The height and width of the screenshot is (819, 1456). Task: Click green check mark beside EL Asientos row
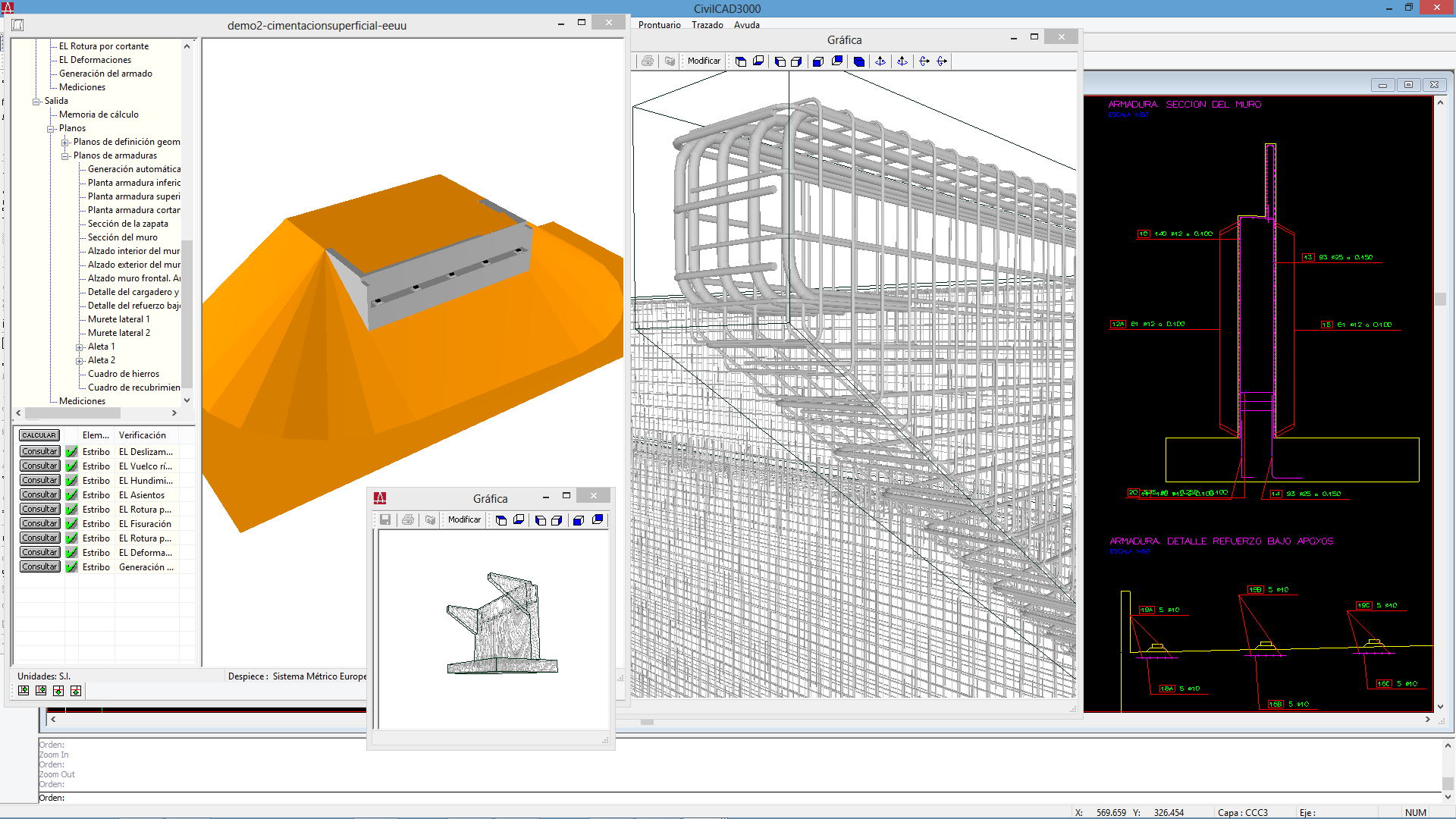click(x=72, y=495)
